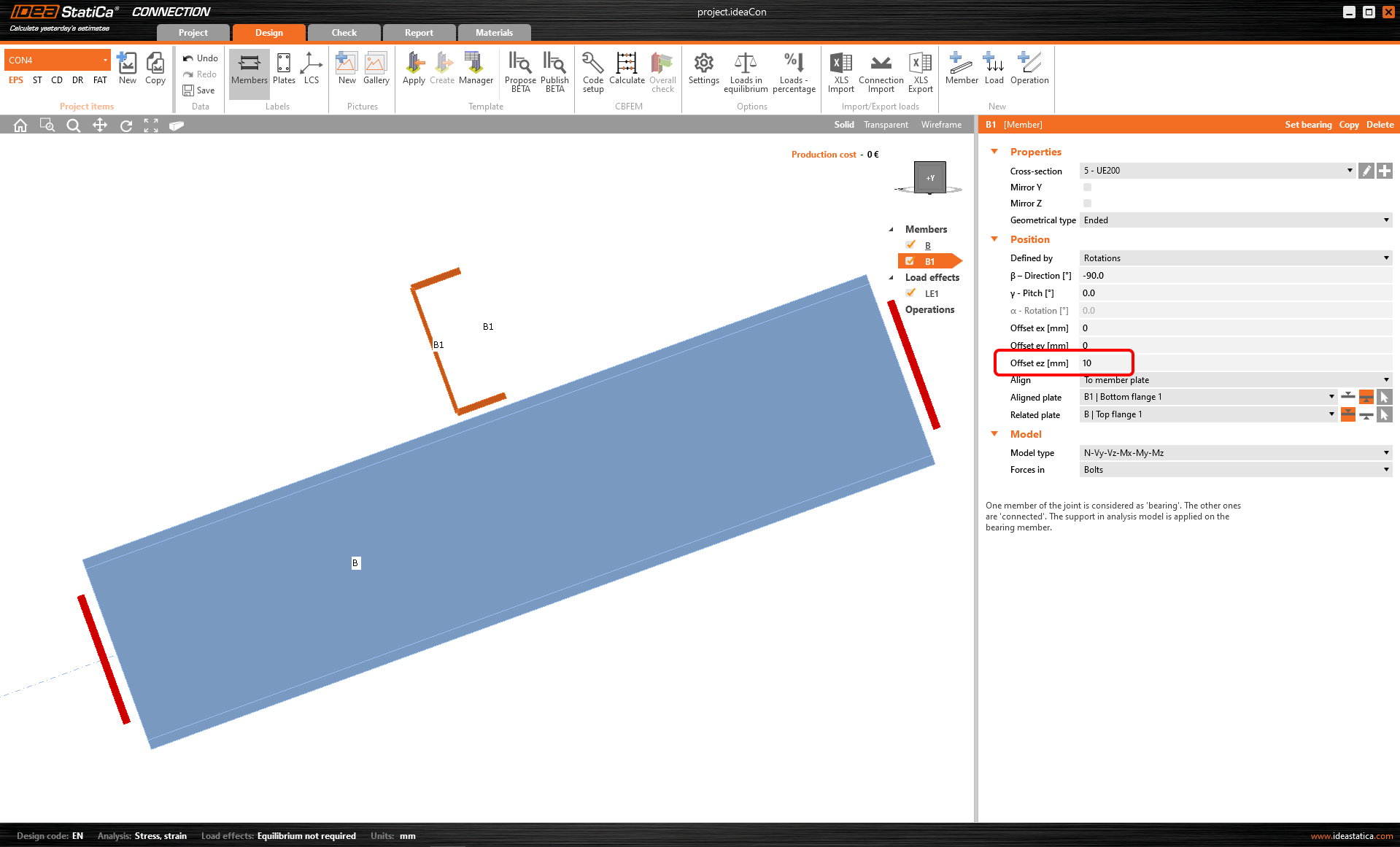
Task: Edit the UE200 cross-section with pencil icon
Action: pyautogui.click(x=1366, y=171)
